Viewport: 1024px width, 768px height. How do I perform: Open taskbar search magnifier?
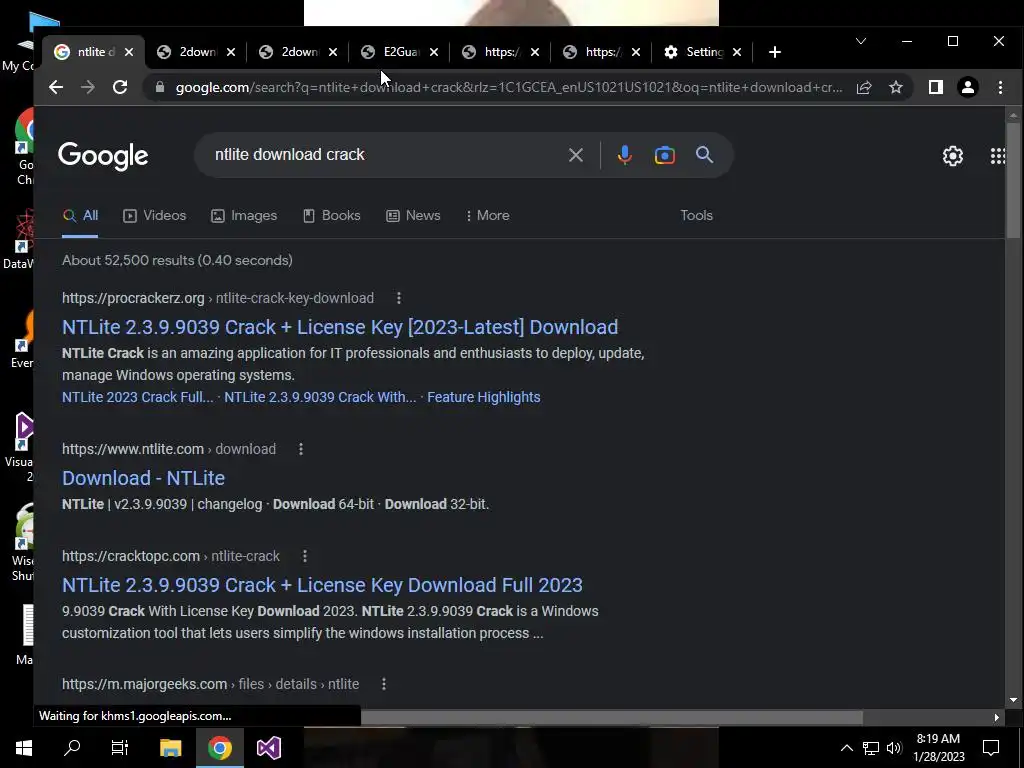pyautogui.click(x=72, y=748)
